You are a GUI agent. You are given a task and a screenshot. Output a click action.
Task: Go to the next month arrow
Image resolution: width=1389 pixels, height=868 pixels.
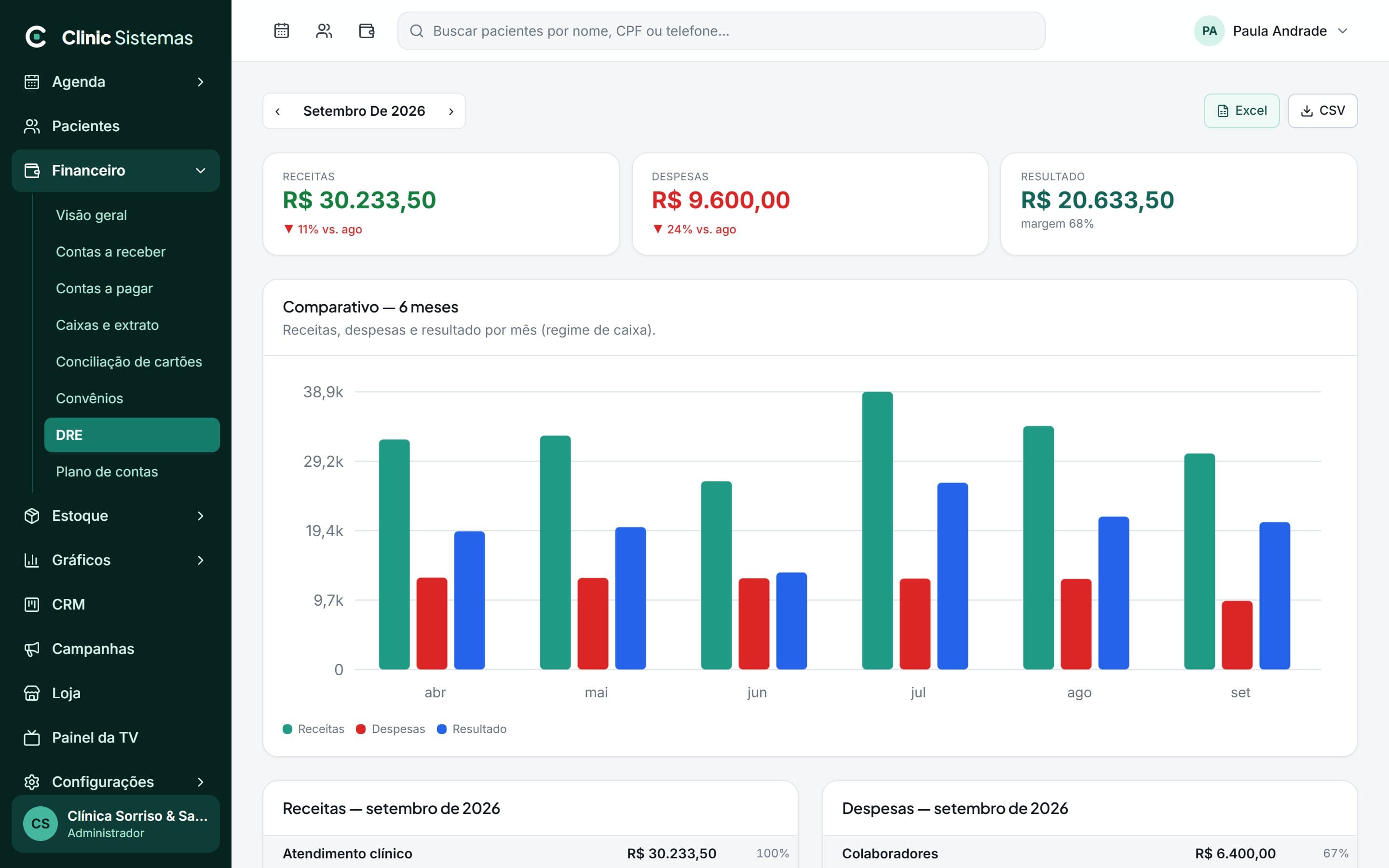[x=451, y=111]
